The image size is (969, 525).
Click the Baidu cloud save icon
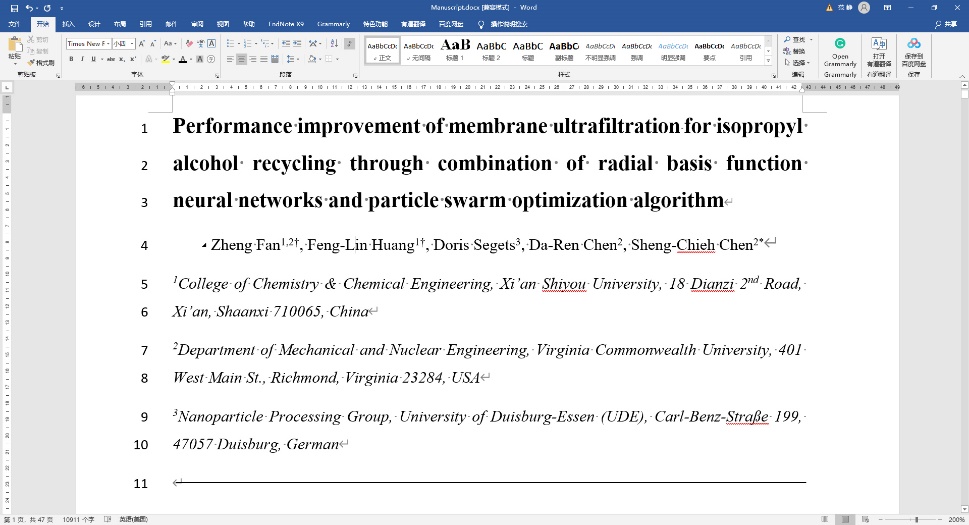(x=914, y=49)
